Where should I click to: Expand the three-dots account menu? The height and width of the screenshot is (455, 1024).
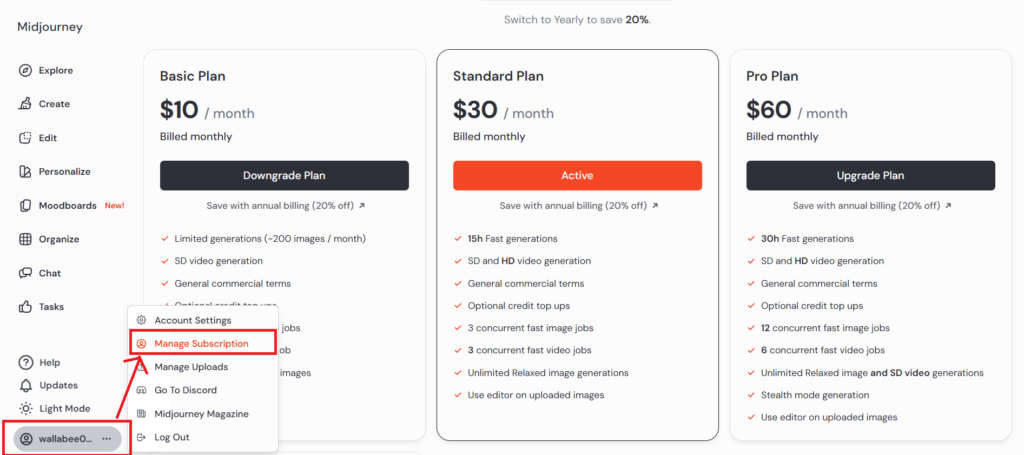(106, 439)
